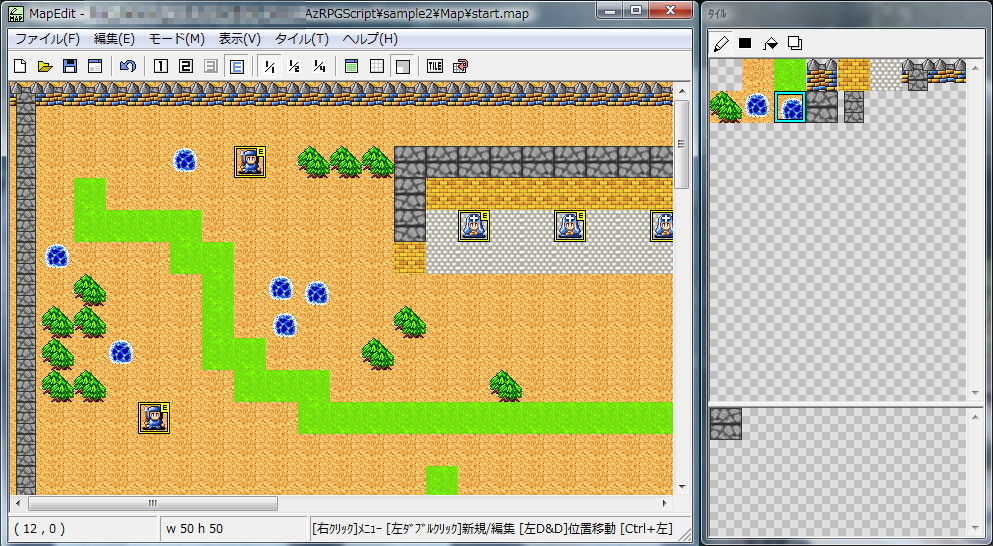Create a new map file

(20, 66)
